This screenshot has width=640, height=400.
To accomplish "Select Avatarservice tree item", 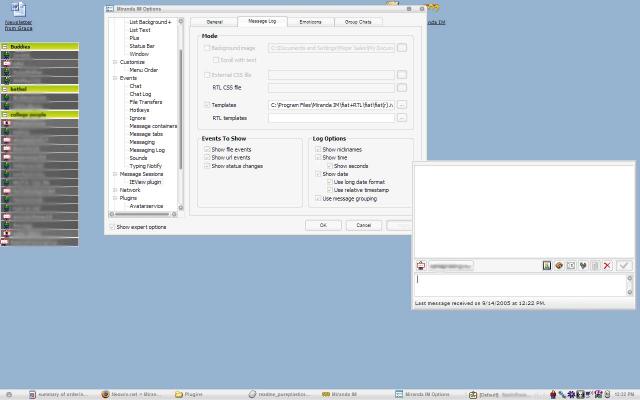I will [x=146, y=206].
